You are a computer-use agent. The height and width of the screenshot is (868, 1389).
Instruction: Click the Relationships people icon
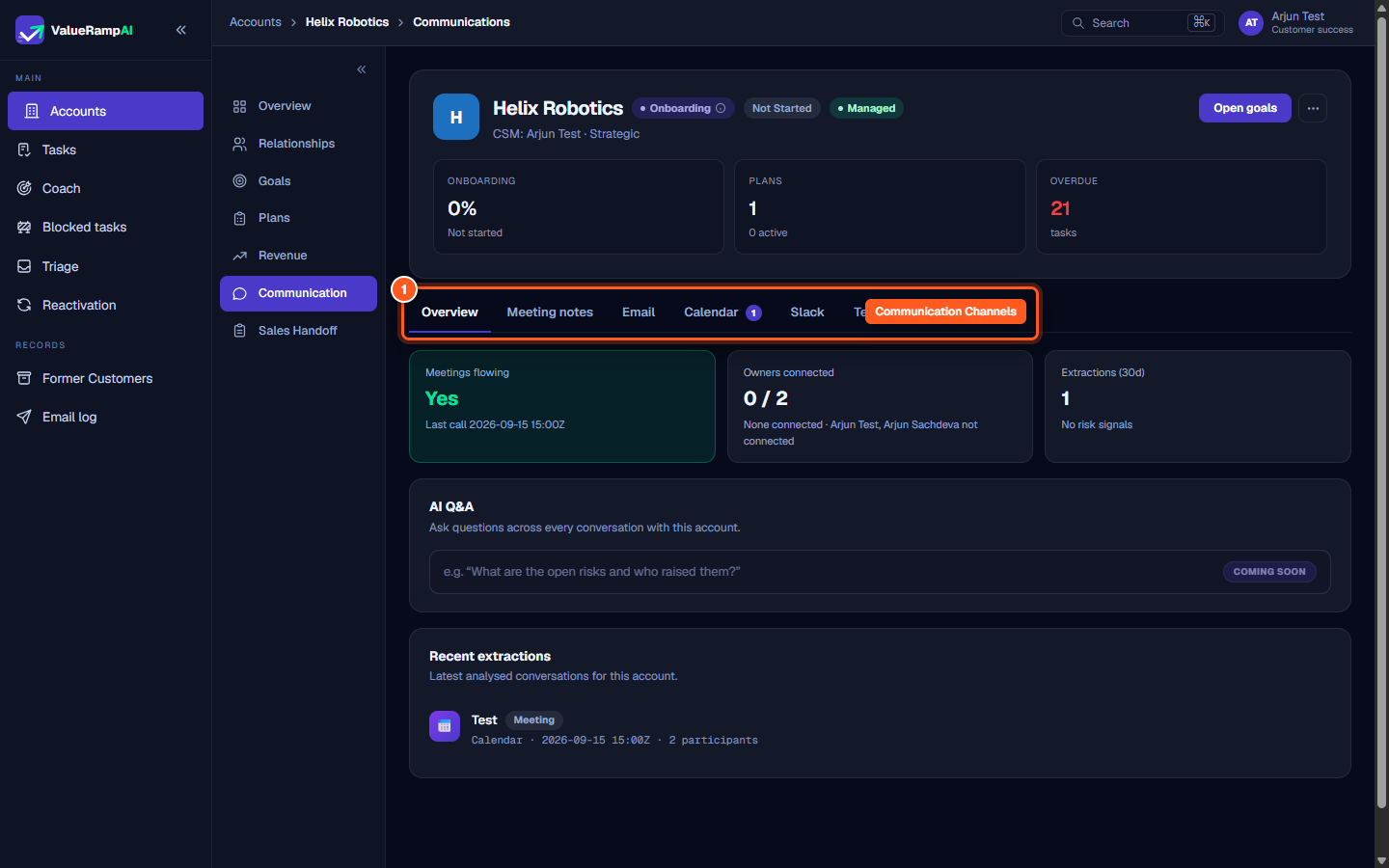click(x=240, y=144)
